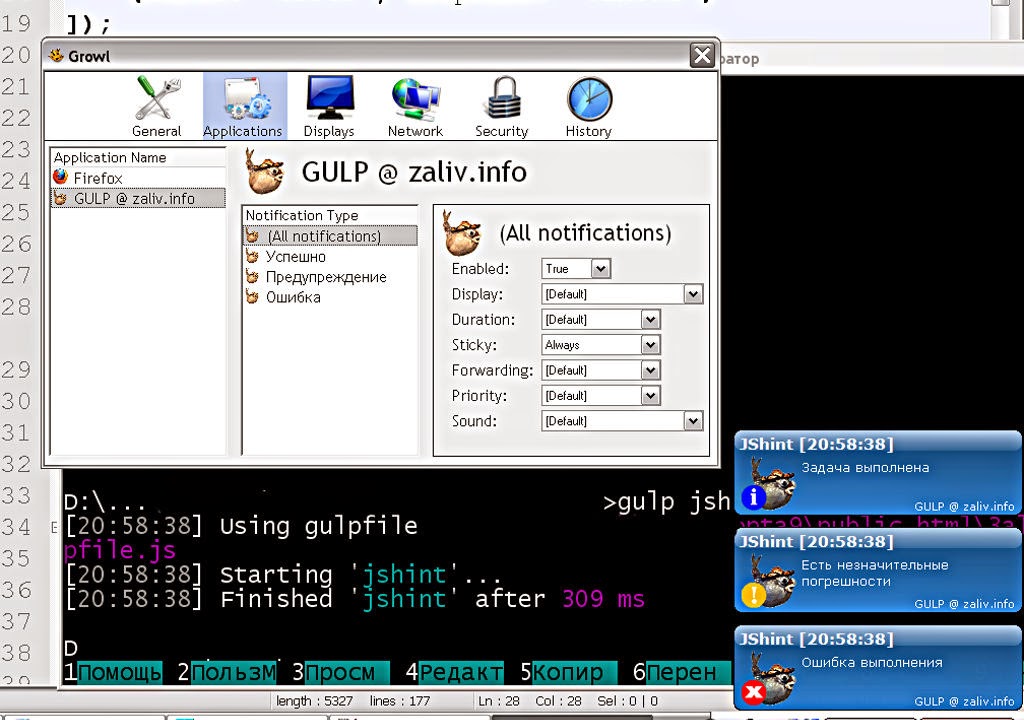
Task: Select (All notifications) in Notification Type list
Action: (x=330, y=236)
